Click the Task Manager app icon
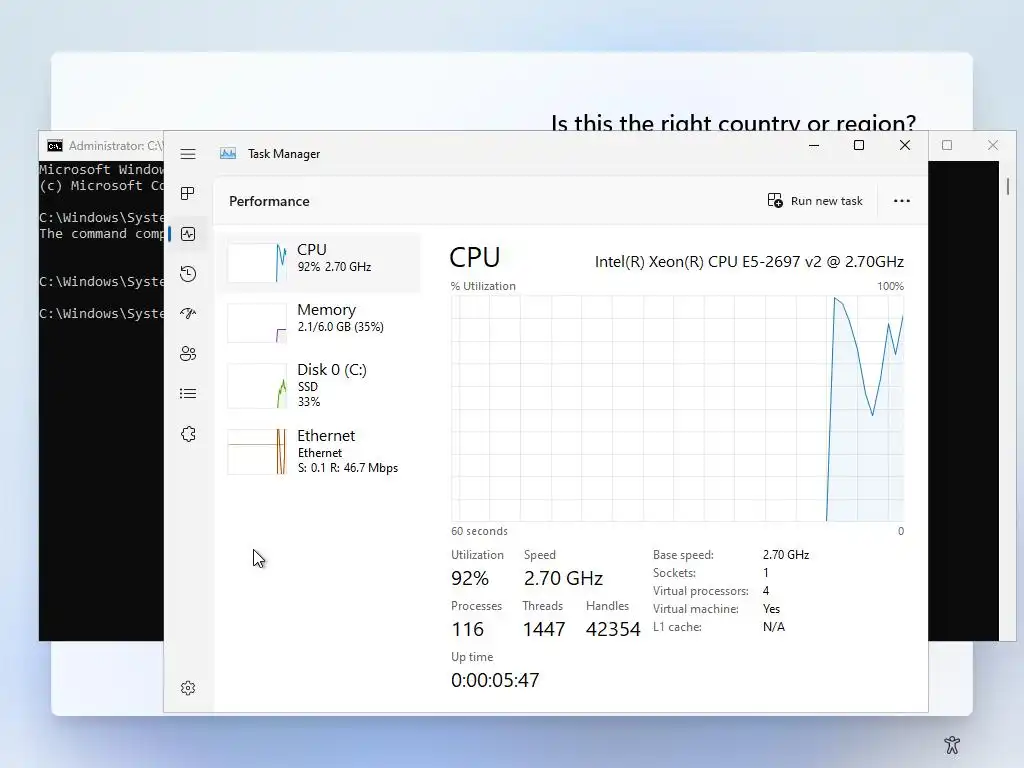Viewport: 1024px width, 768px height. click(228, 153)
